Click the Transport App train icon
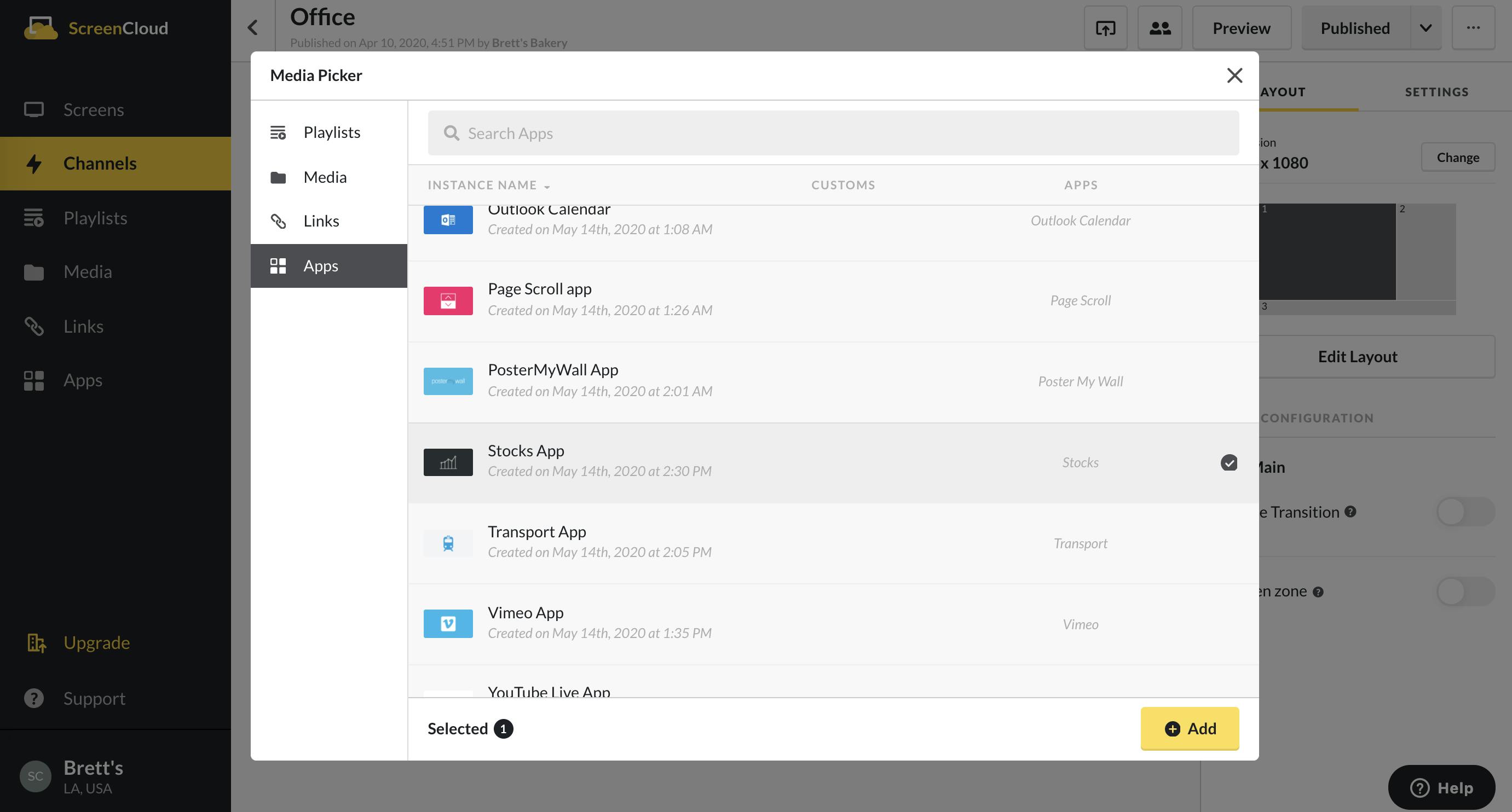Image resolution: width=1512 pixels, height=812 pixels. pyautogui.click(x=448, y=543)
